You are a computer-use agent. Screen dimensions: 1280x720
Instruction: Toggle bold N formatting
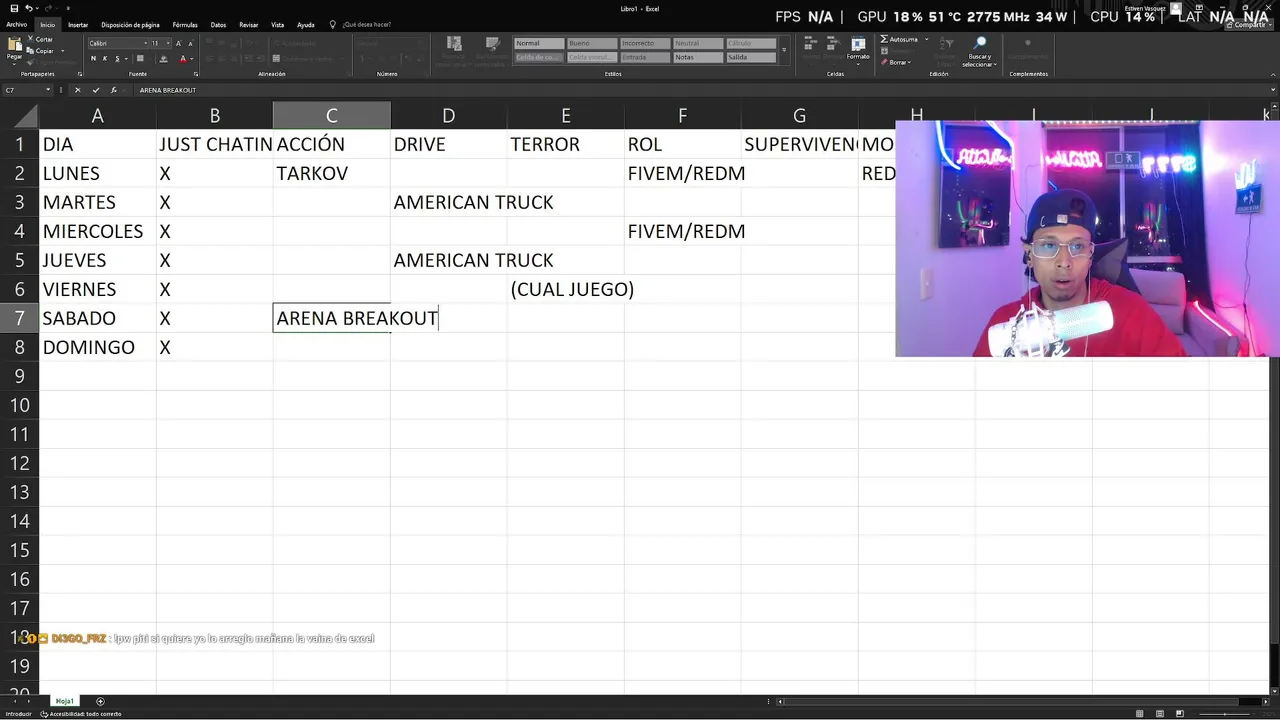coord(93,59)
